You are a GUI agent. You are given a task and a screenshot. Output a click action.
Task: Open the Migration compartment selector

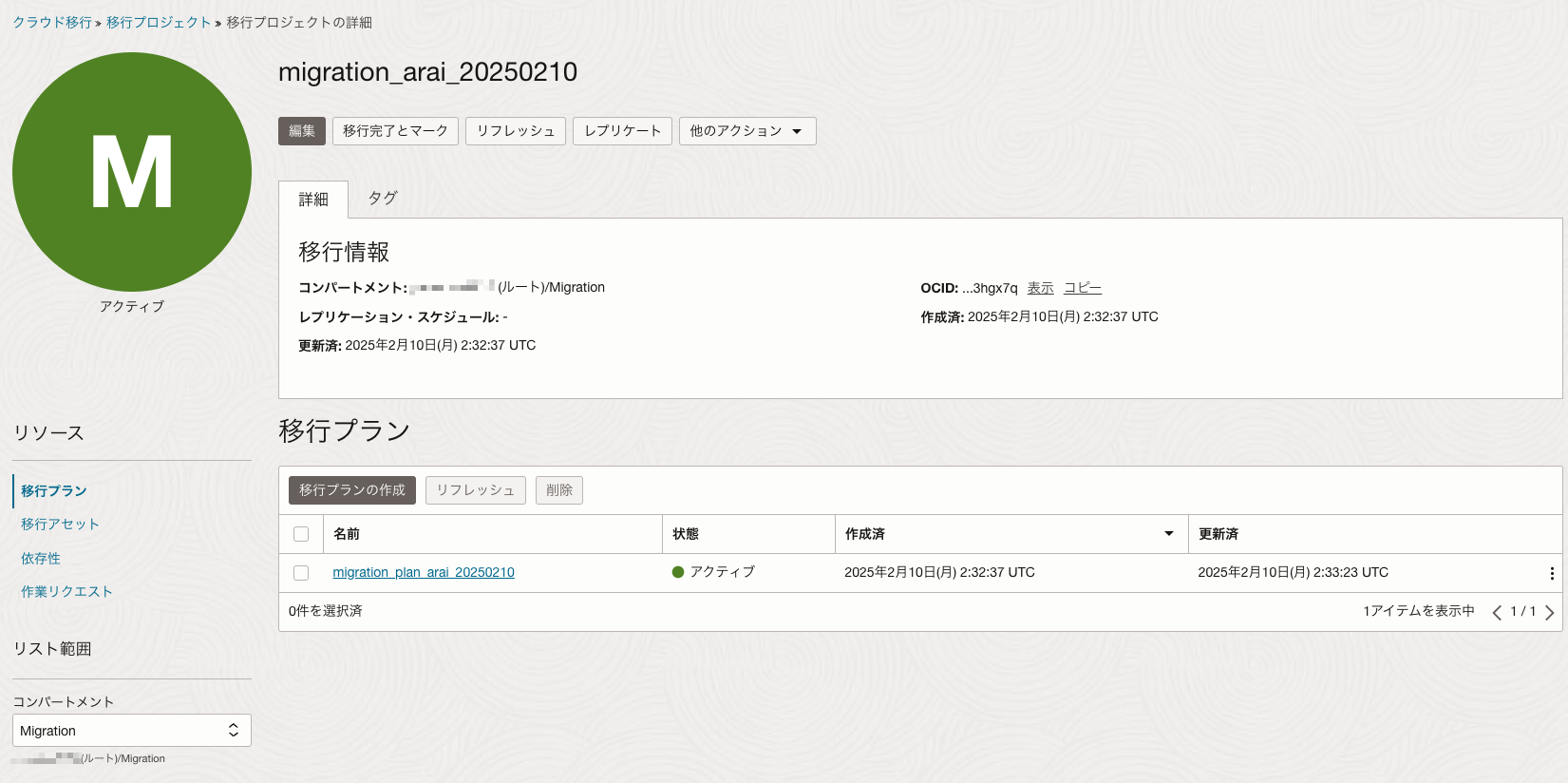132,731
